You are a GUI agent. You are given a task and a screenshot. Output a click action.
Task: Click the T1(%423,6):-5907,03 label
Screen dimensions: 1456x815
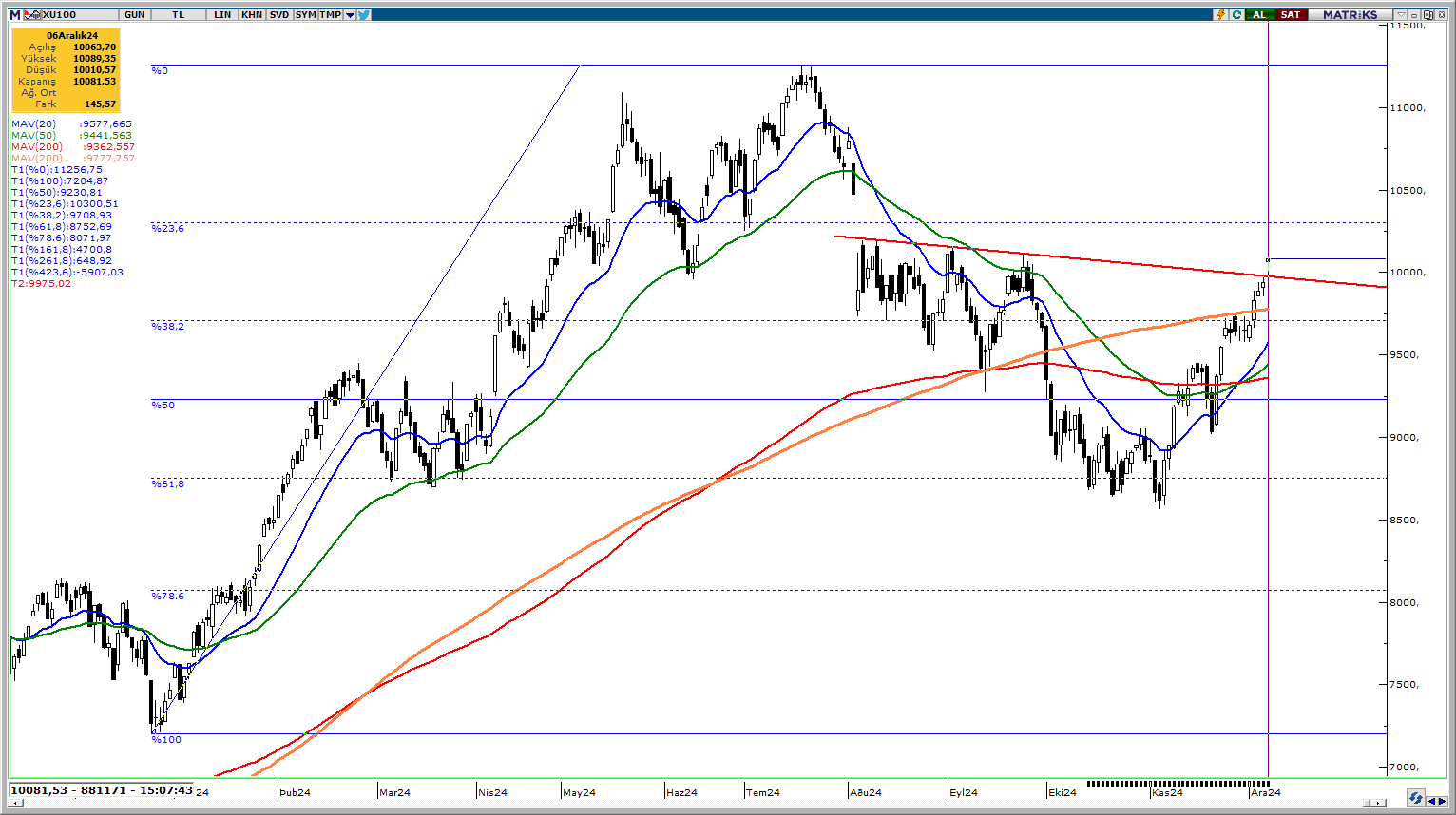coord(67,273)
